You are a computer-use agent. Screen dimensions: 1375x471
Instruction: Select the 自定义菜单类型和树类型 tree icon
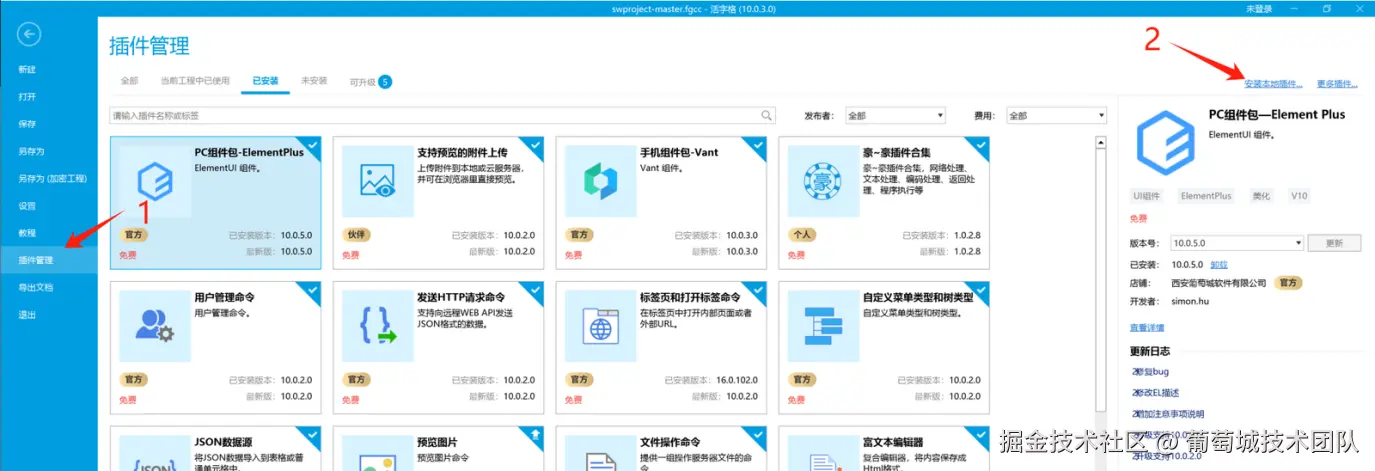coord(823,326)
